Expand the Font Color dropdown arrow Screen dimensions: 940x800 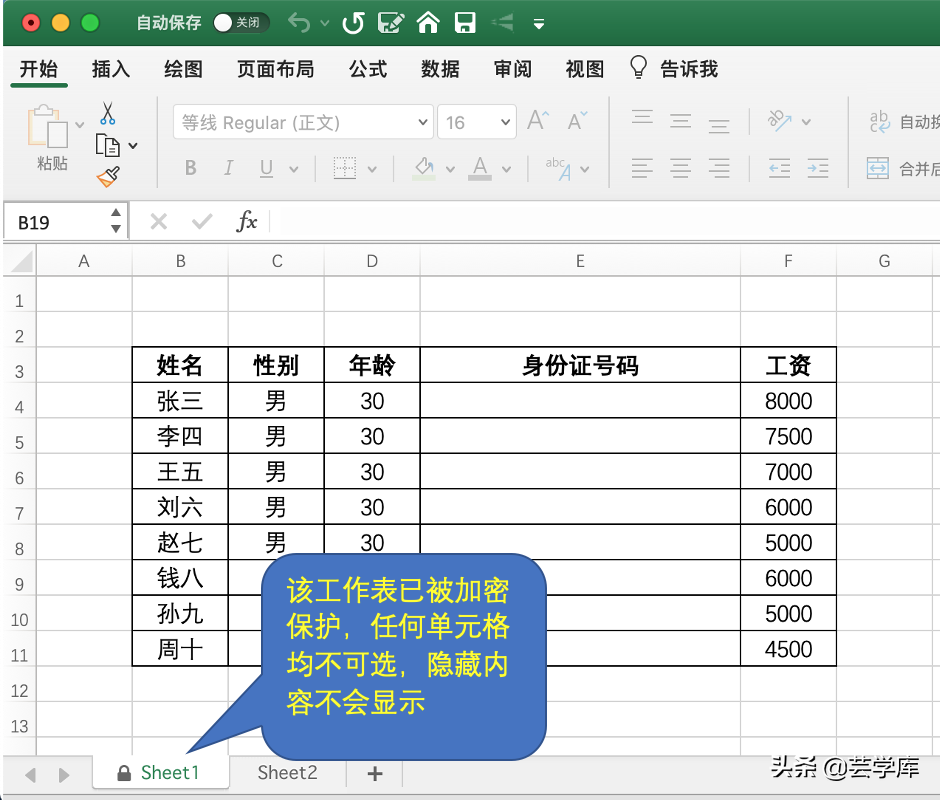[x=507, y=170]
